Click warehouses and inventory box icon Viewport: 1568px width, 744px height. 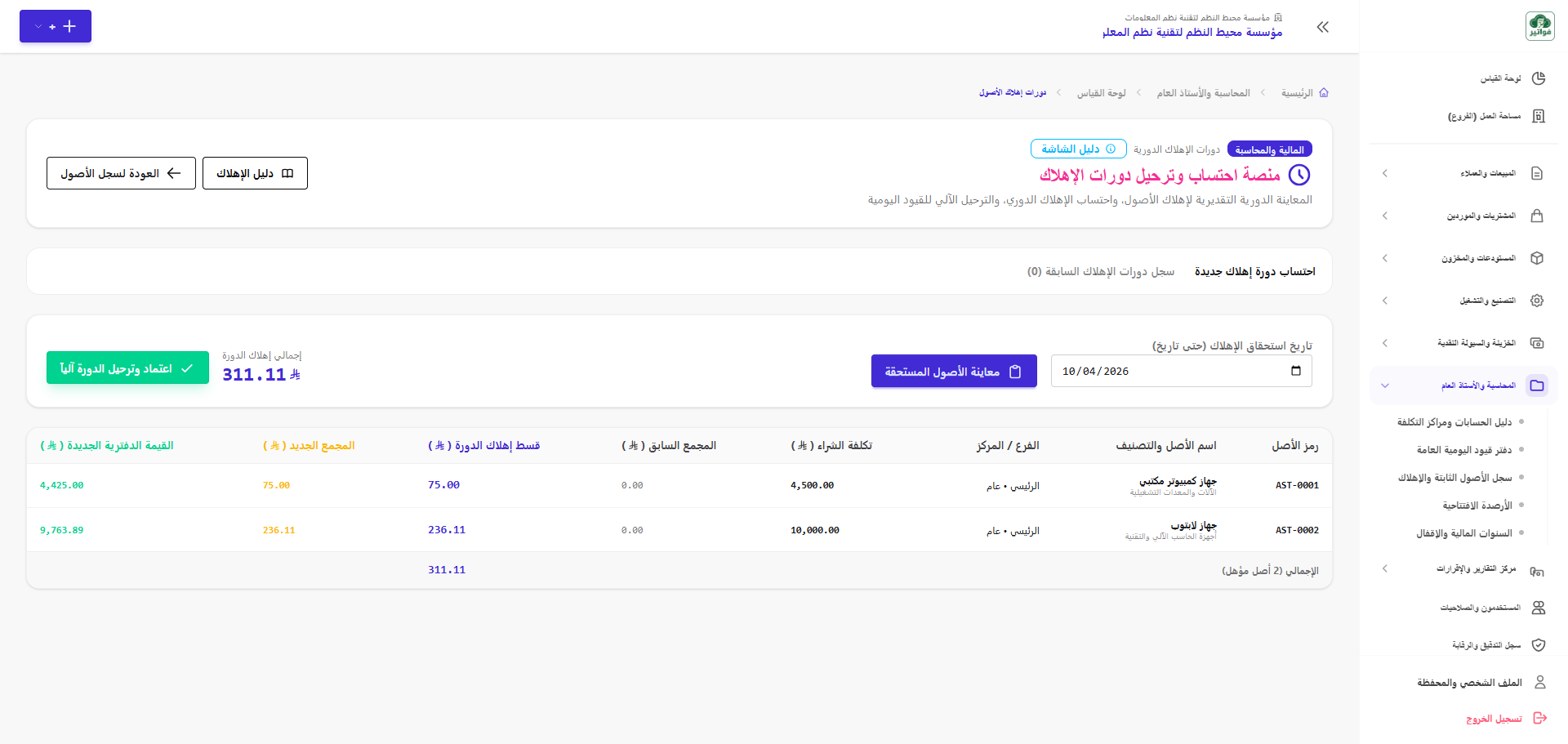coord(1537,258)
